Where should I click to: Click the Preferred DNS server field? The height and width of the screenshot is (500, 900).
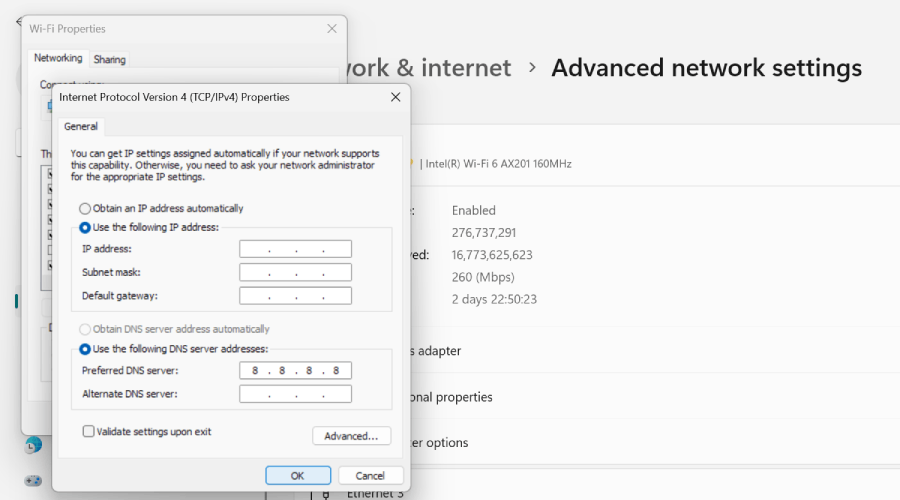(296, 371)
